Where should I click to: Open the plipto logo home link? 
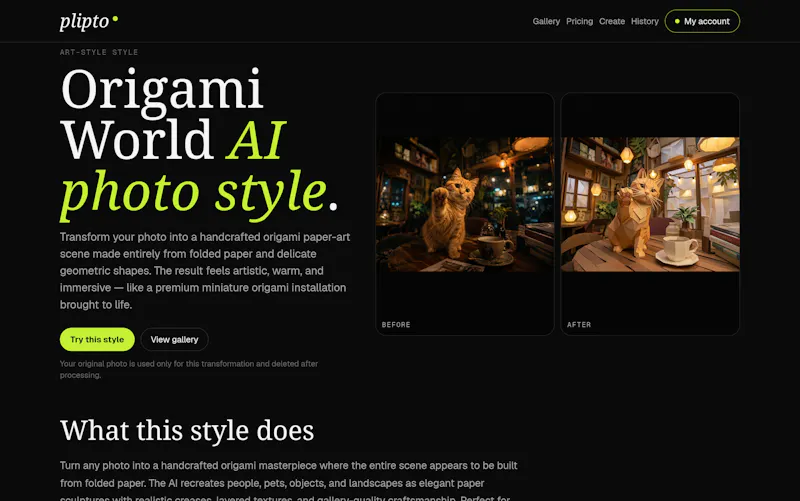89,21
